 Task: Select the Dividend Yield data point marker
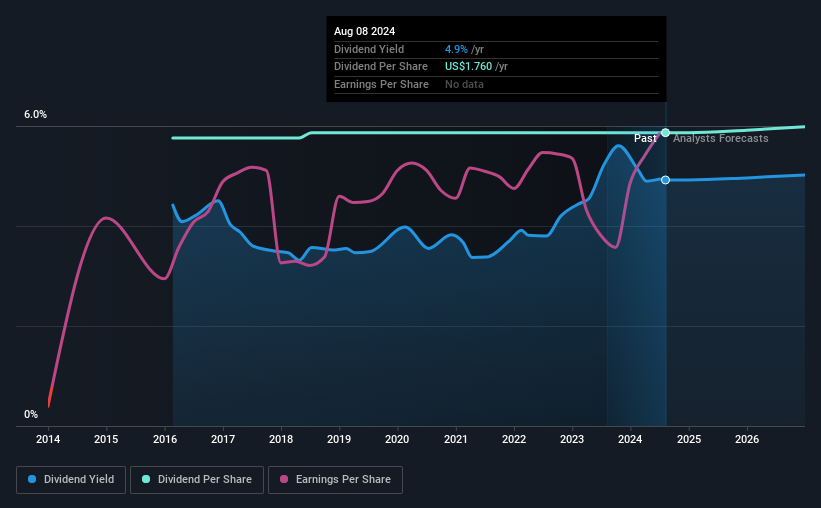665,180
